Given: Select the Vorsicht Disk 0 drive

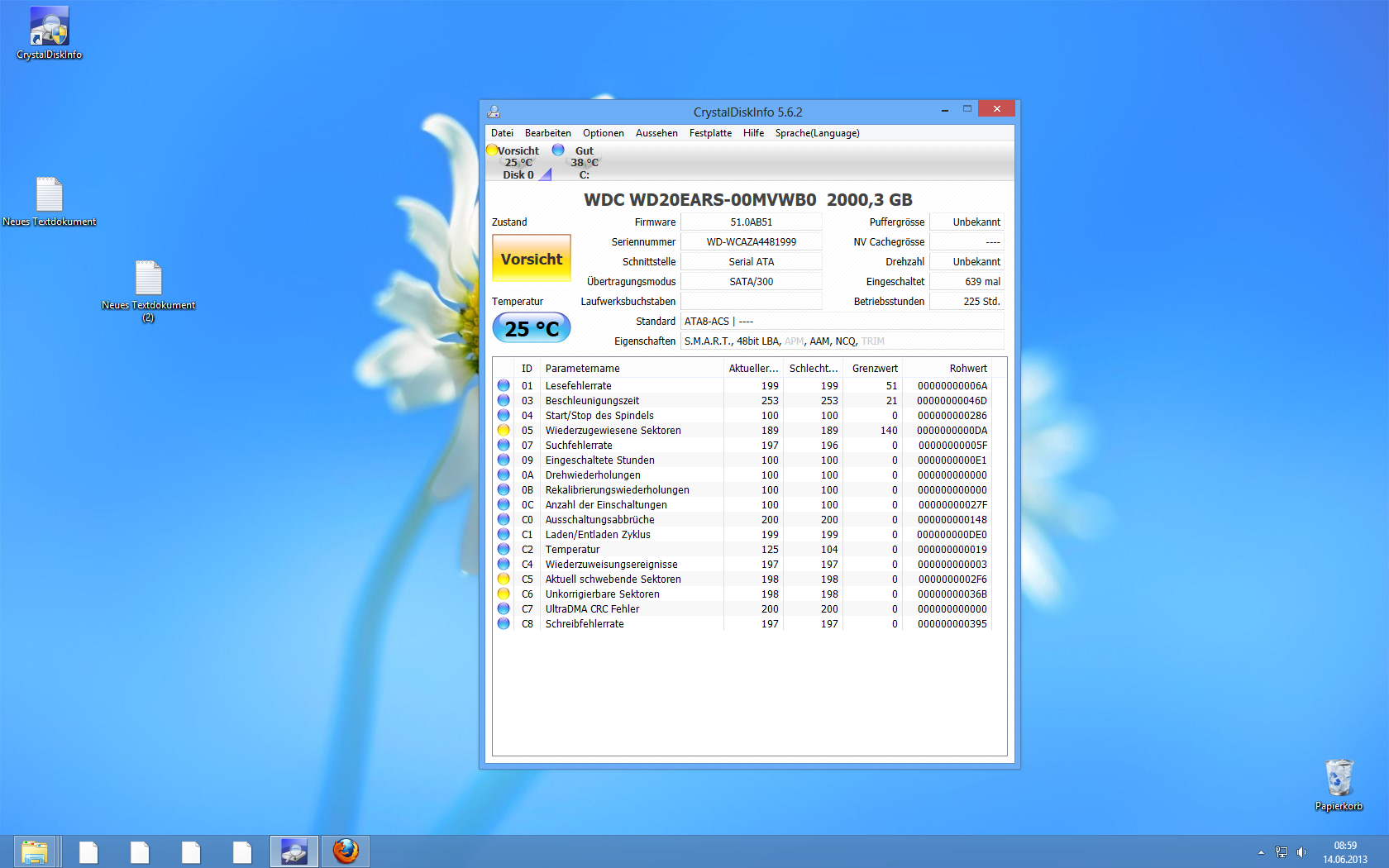Looking at the screenshot, I should 518,162.
